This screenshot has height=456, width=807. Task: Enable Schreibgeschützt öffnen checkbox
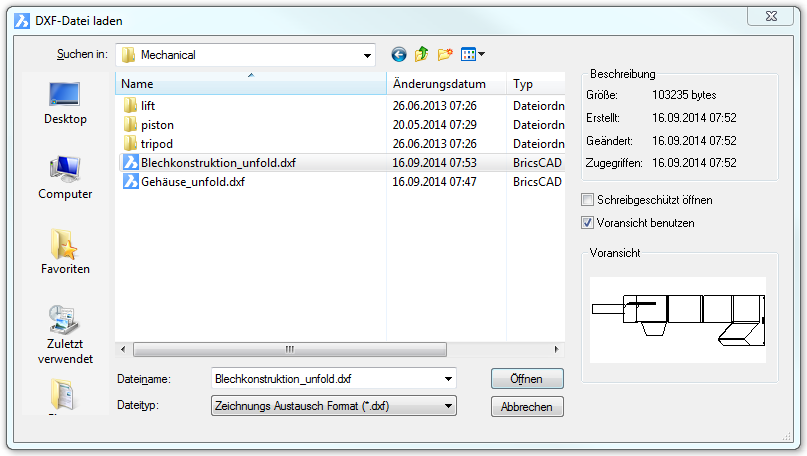click(x=588, y=200)
